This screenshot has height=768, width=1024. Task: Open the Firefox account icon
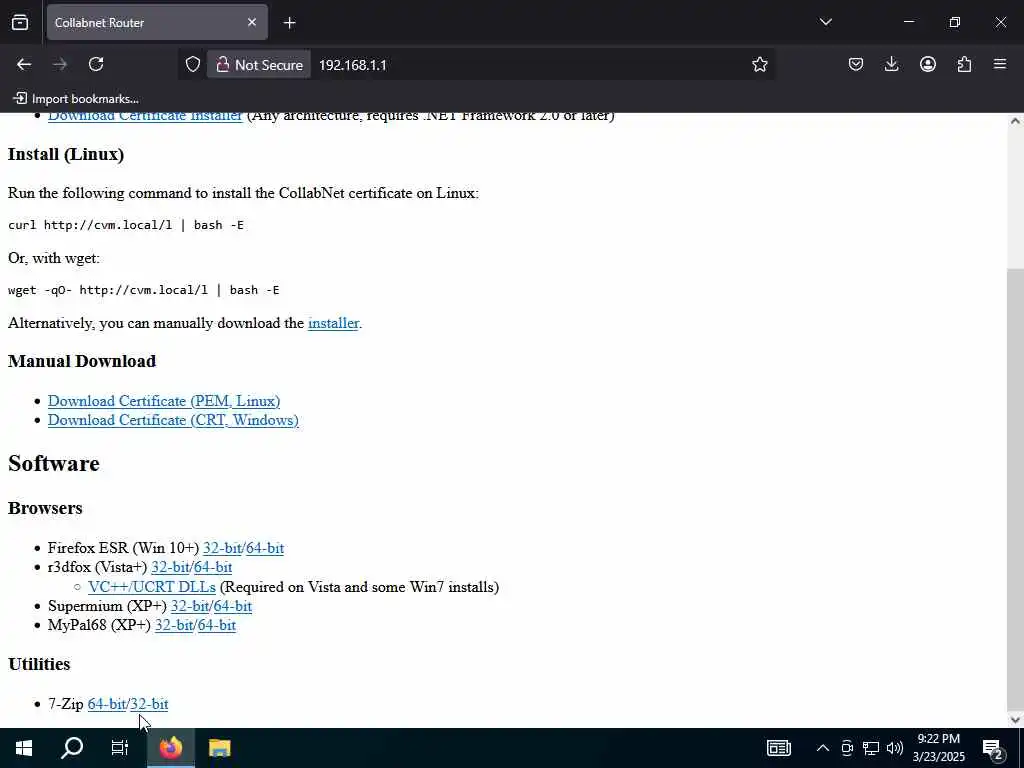tap(928, 64)
